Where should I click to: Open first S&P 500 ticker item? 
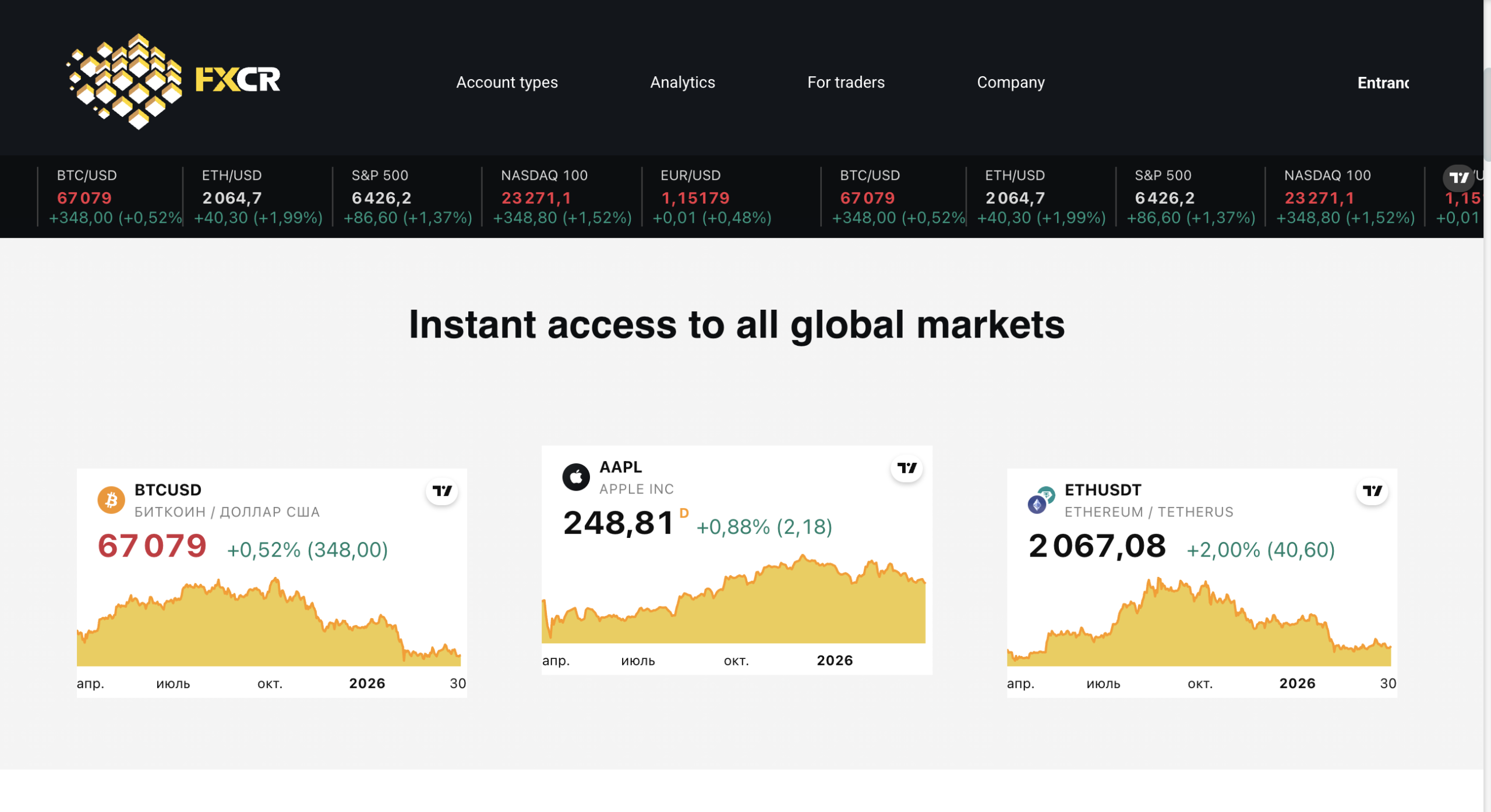point(407,197)
